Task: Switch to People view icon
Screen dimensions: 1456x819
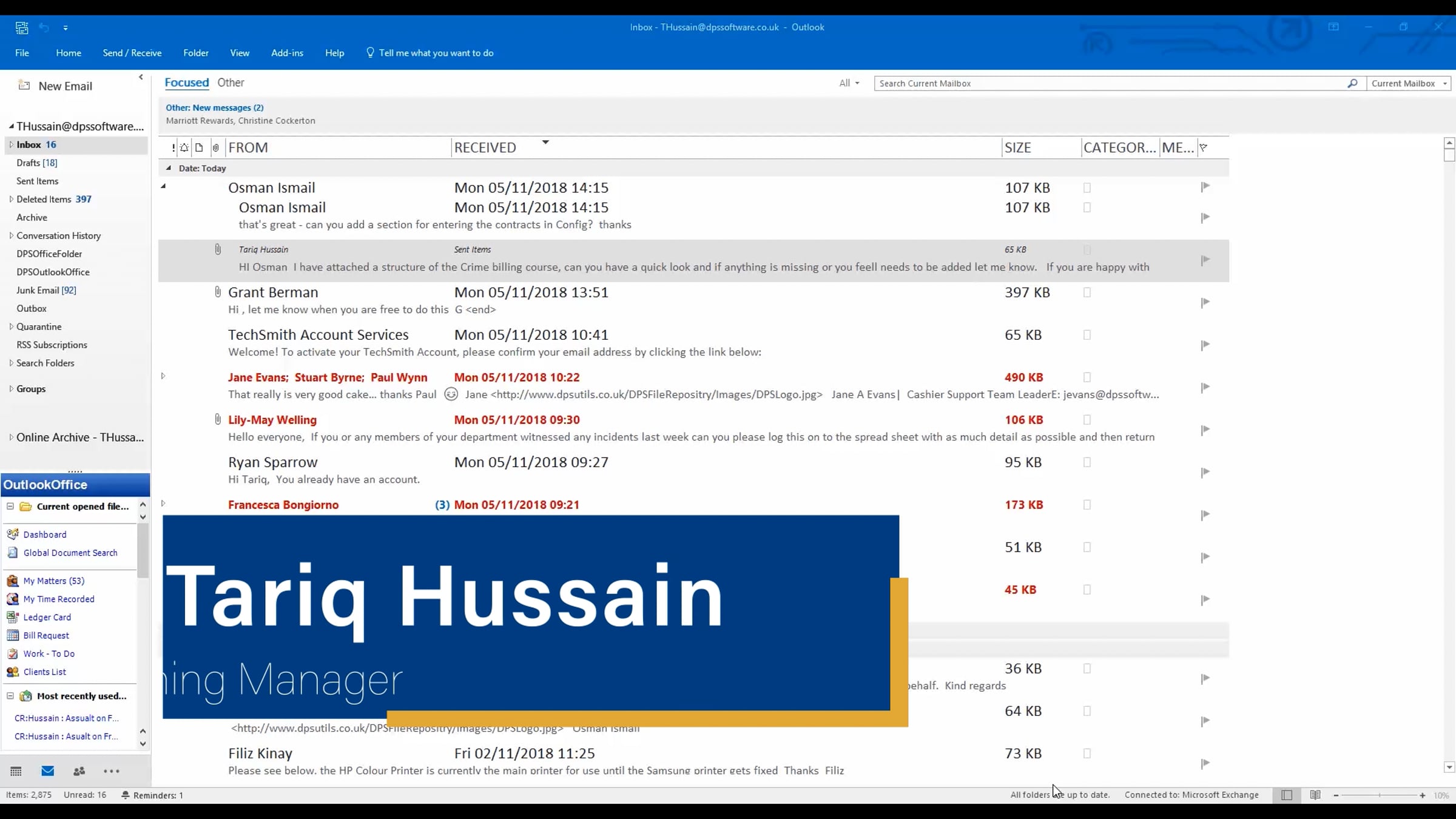Action: click(79, 771)
